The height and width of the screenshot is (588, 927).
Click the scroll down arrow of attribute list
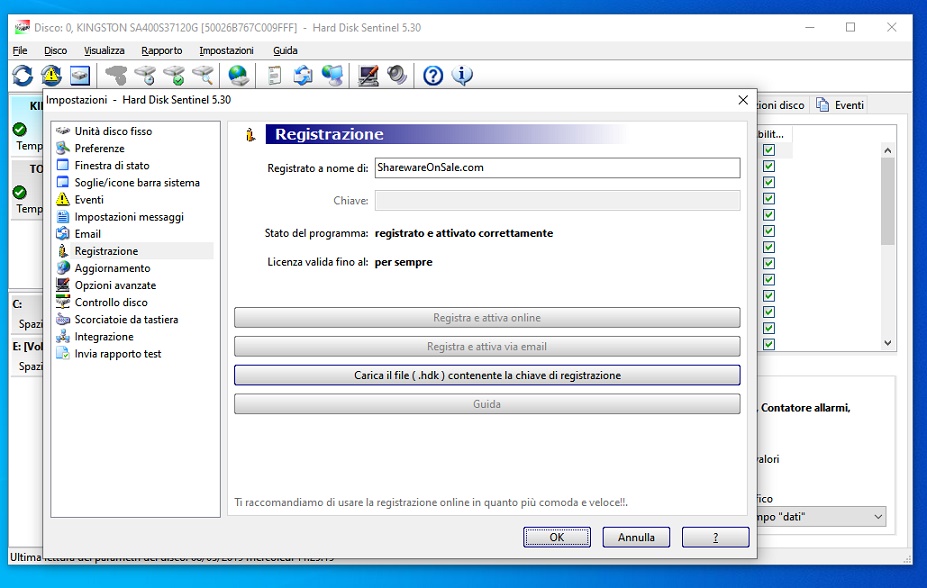tap(887, 343)
